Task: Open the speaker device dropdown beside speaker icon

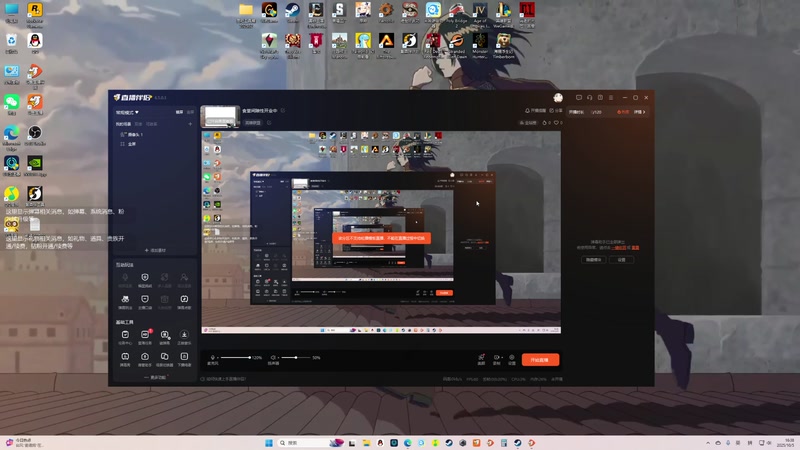Action: [x=277, y=358]
